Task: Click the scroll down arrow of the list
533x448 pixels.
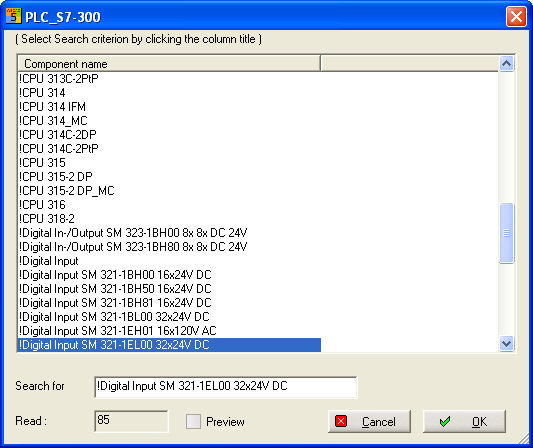Action: pyautogui.click(x=506, y=343)
